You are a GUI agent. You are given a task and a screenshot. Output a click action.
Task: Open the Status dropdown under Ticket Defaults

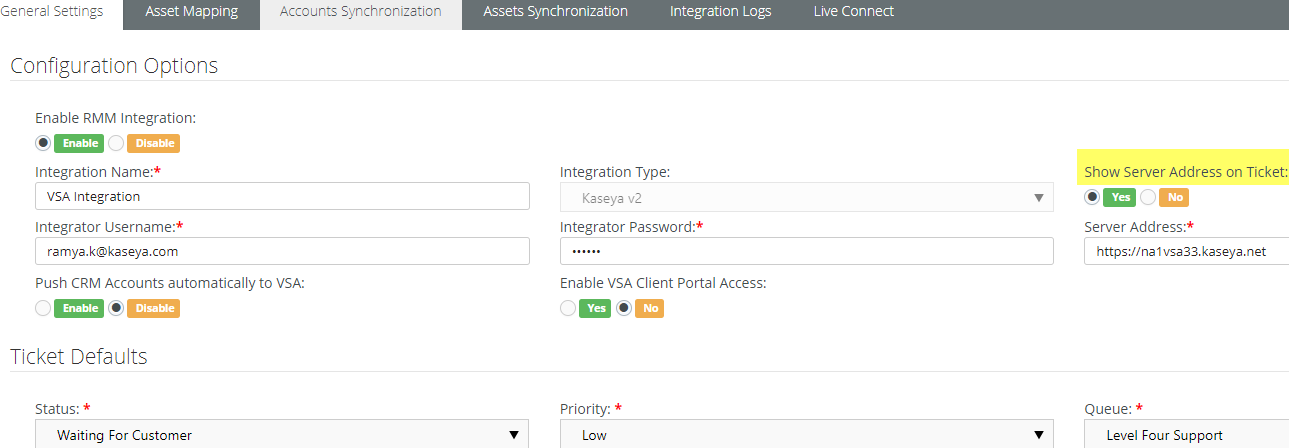coord(281,435)
